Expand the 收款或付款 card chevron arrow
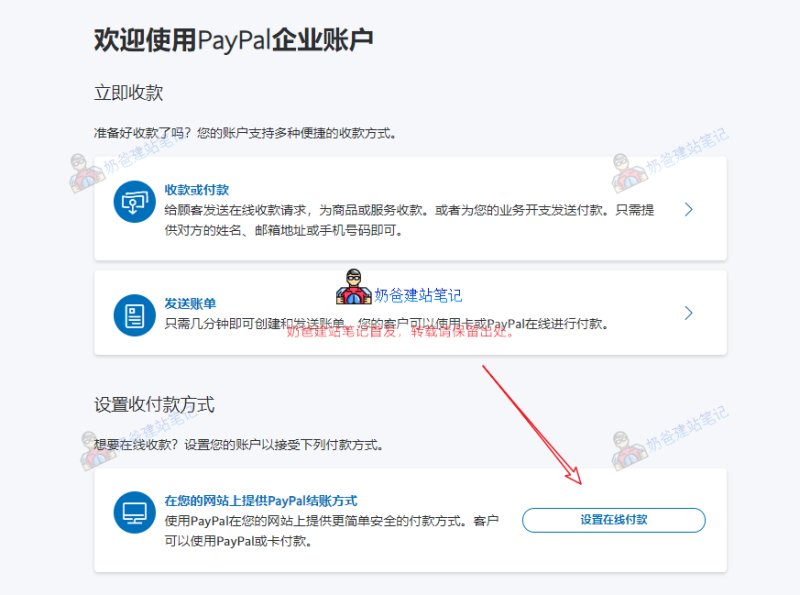 point(688,209)
